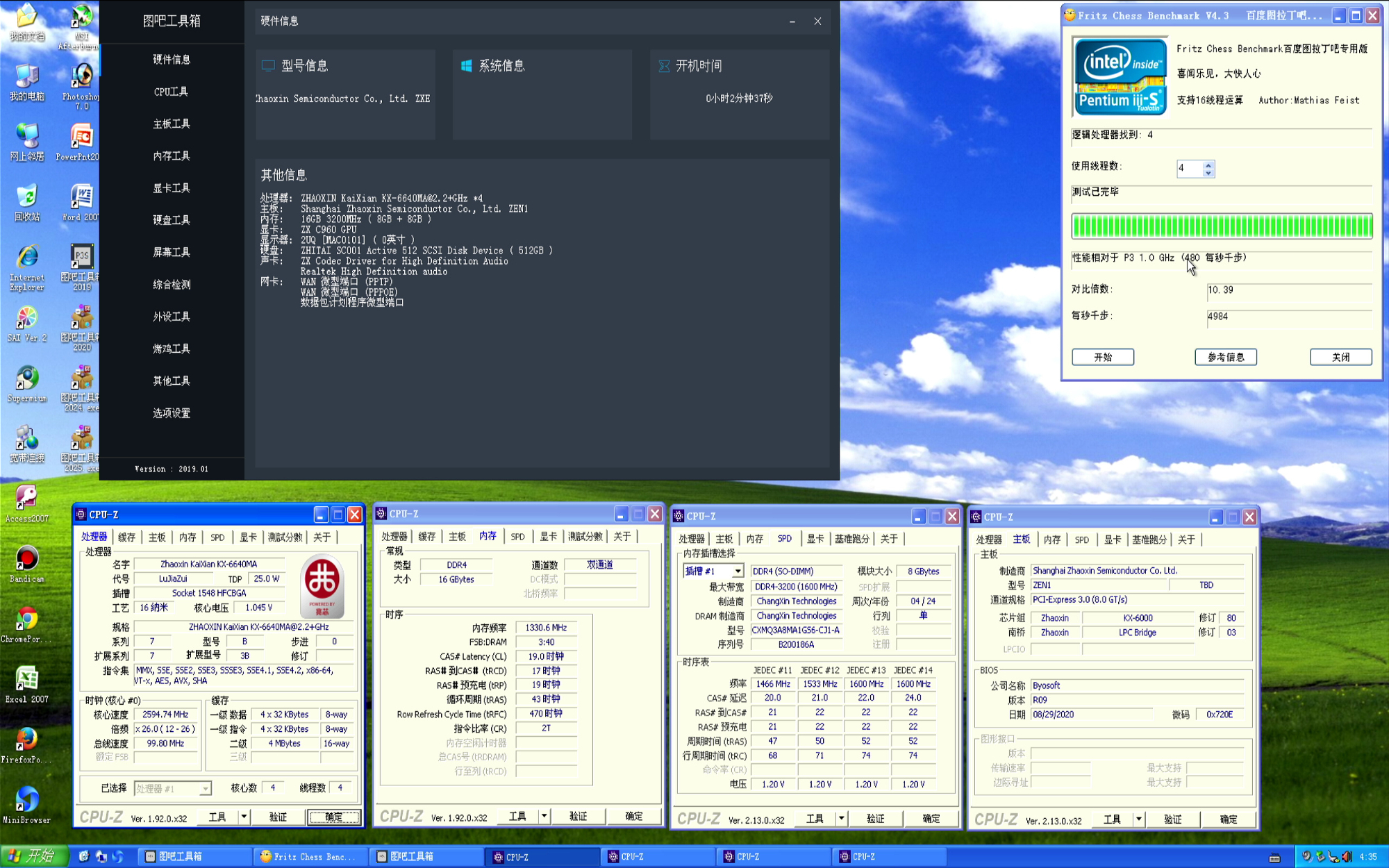Expand Tools dropdown arrow in CPU-Z SPD window
Viewport: 1389px width, 868px height.
click(x=841, y=818)
